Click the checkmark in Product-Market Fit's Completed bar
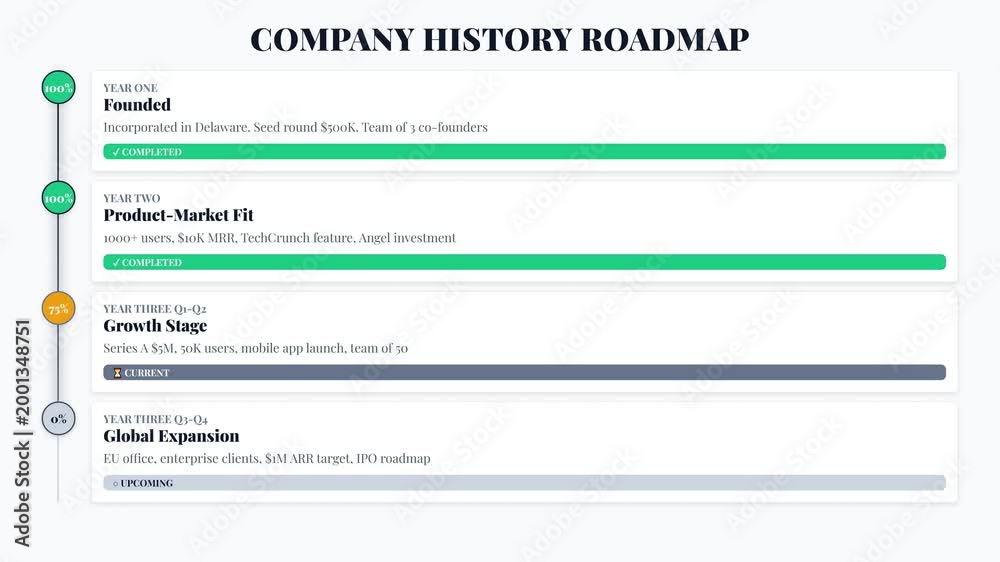Image resolution: width=1000 pixels, height=562 pixels. point(116,262)
